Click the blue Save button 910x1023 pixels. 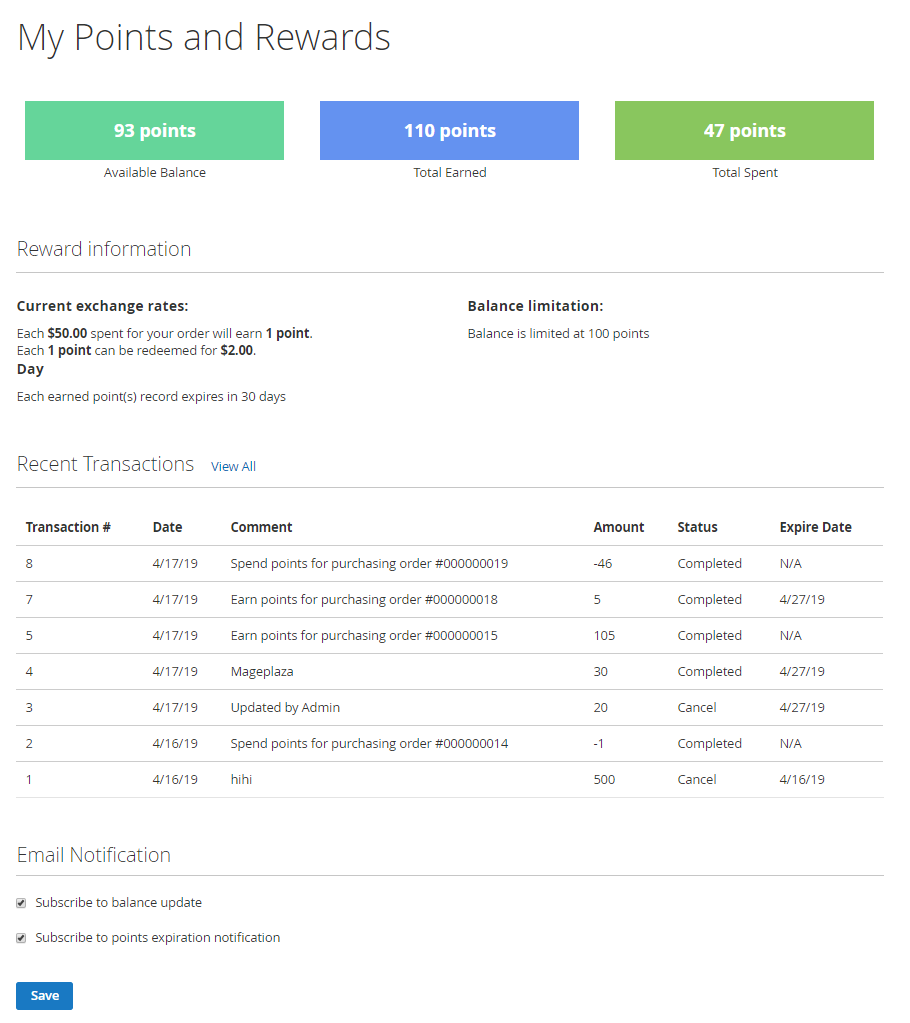click(44, 996)
